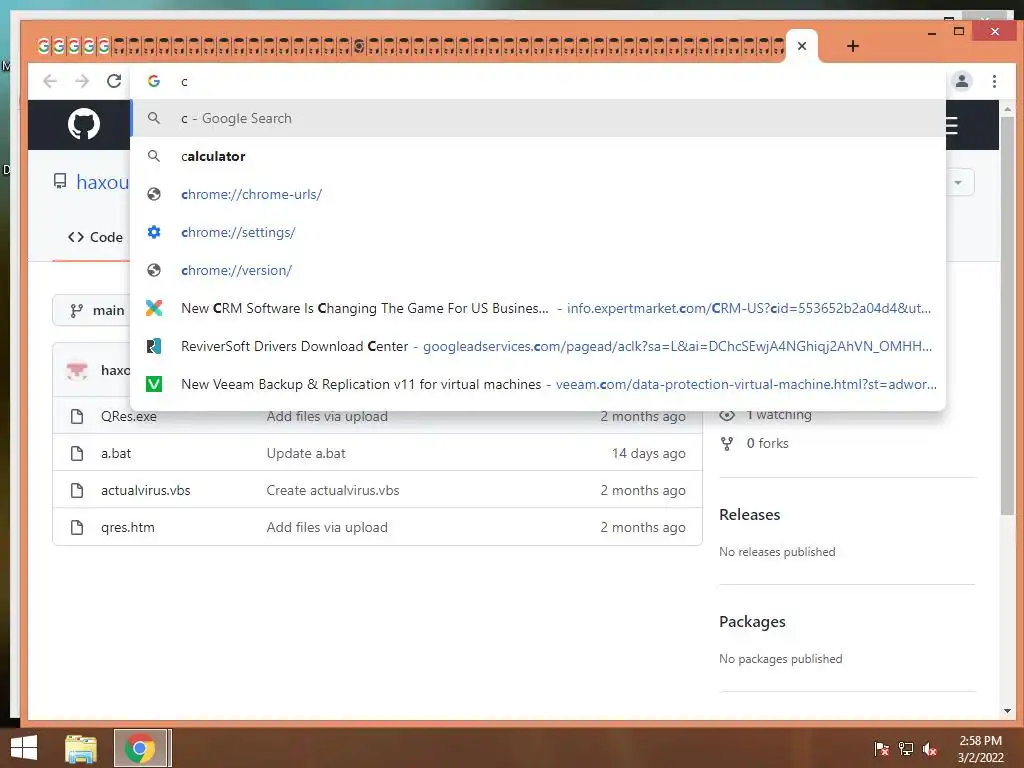Click the GitHub Octocat logo

point(84,124)
